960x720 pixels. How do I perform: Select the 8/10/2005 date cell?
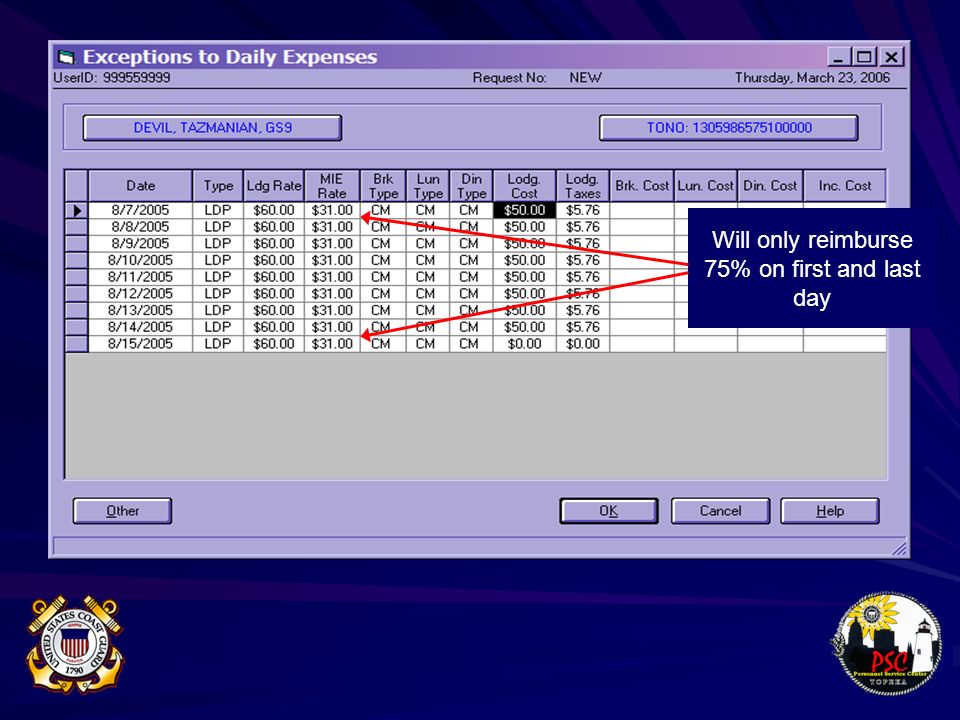click(140, 260)
